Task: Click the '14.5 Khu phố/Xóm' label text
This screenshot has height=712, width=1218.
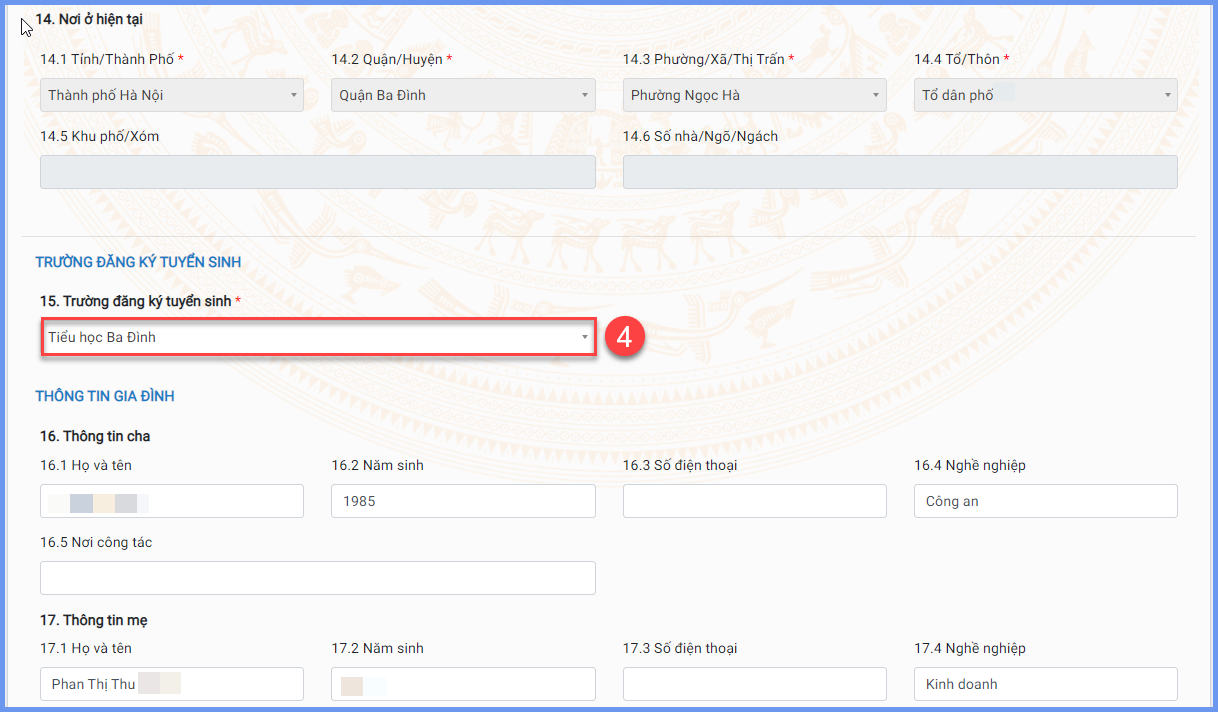Action: [100, 136]
